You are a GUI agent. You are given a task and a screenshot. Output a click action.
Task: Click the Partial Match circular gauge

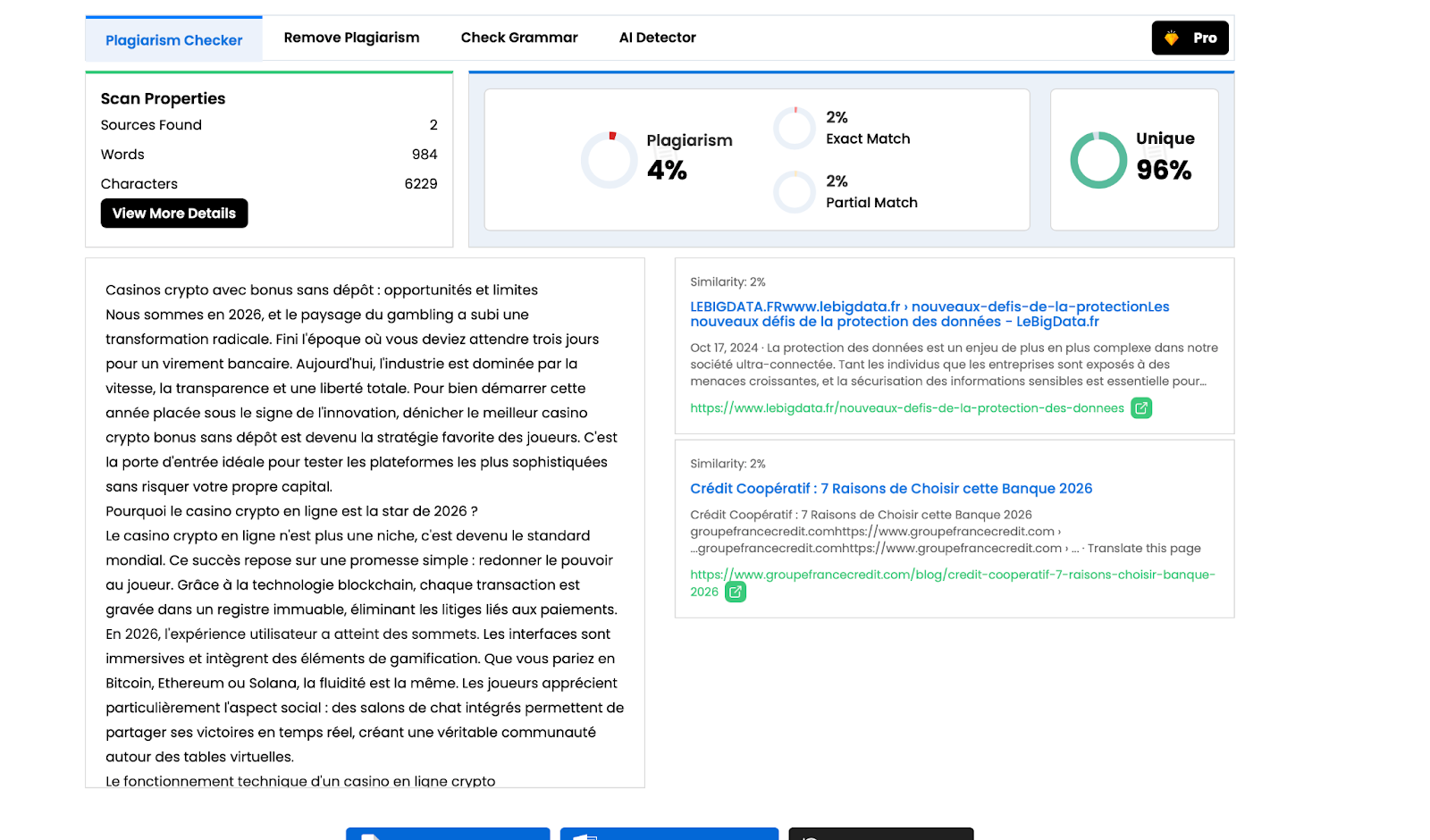click(794, 192)
